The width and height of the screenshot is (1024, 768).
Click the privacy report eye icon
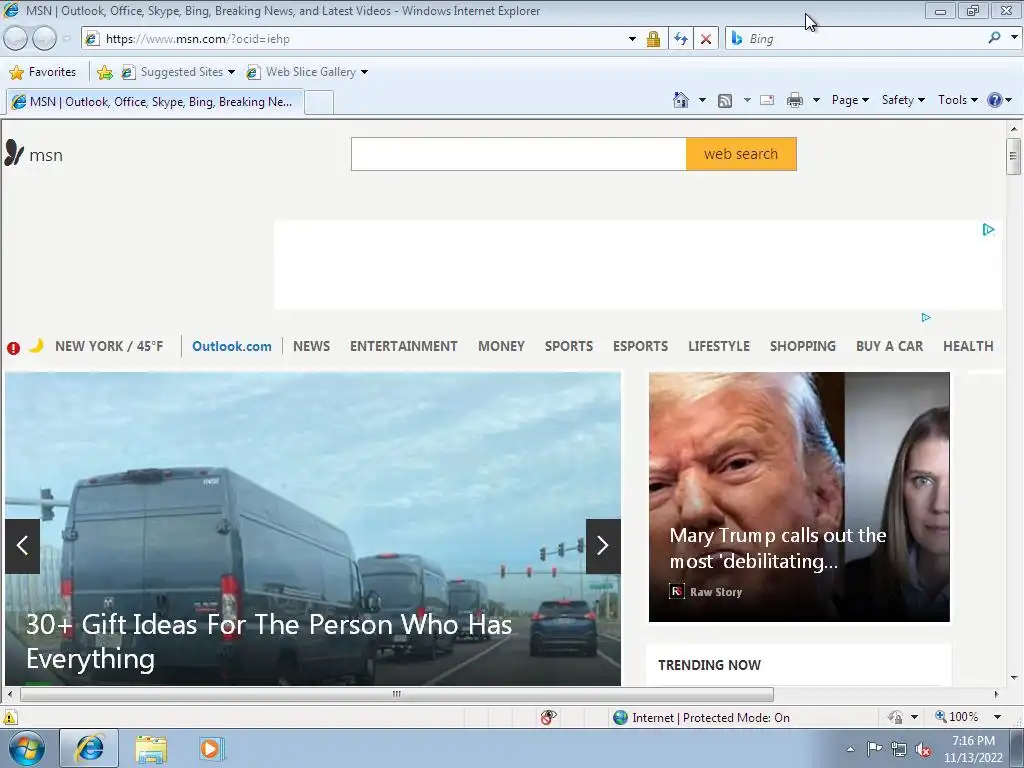point(549,717)
